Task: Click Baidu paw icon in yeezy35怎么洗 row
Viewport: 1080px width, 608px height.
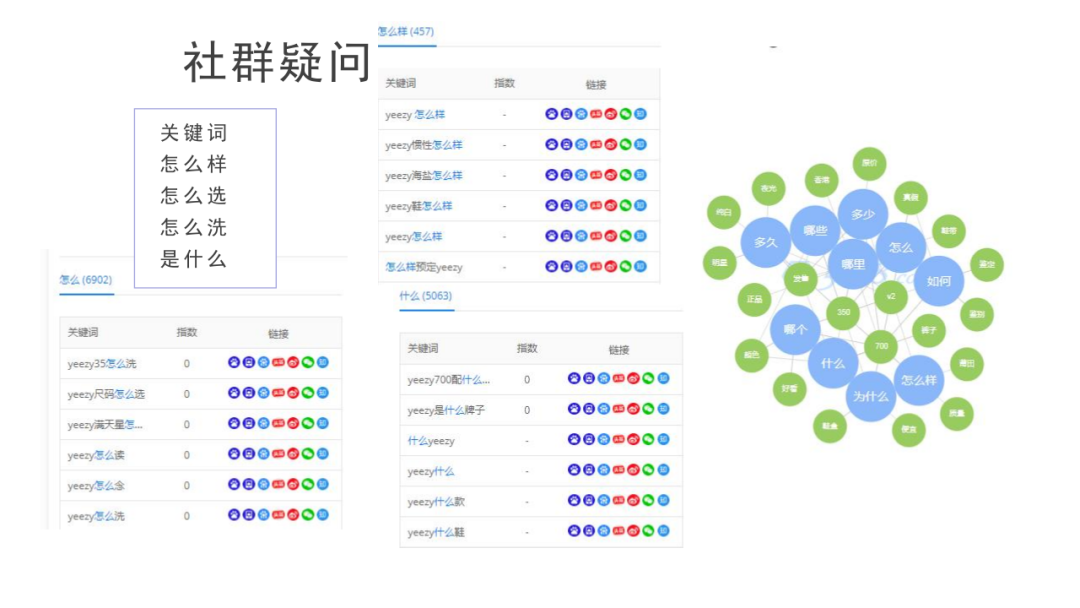Action: [x=234, y=362]
